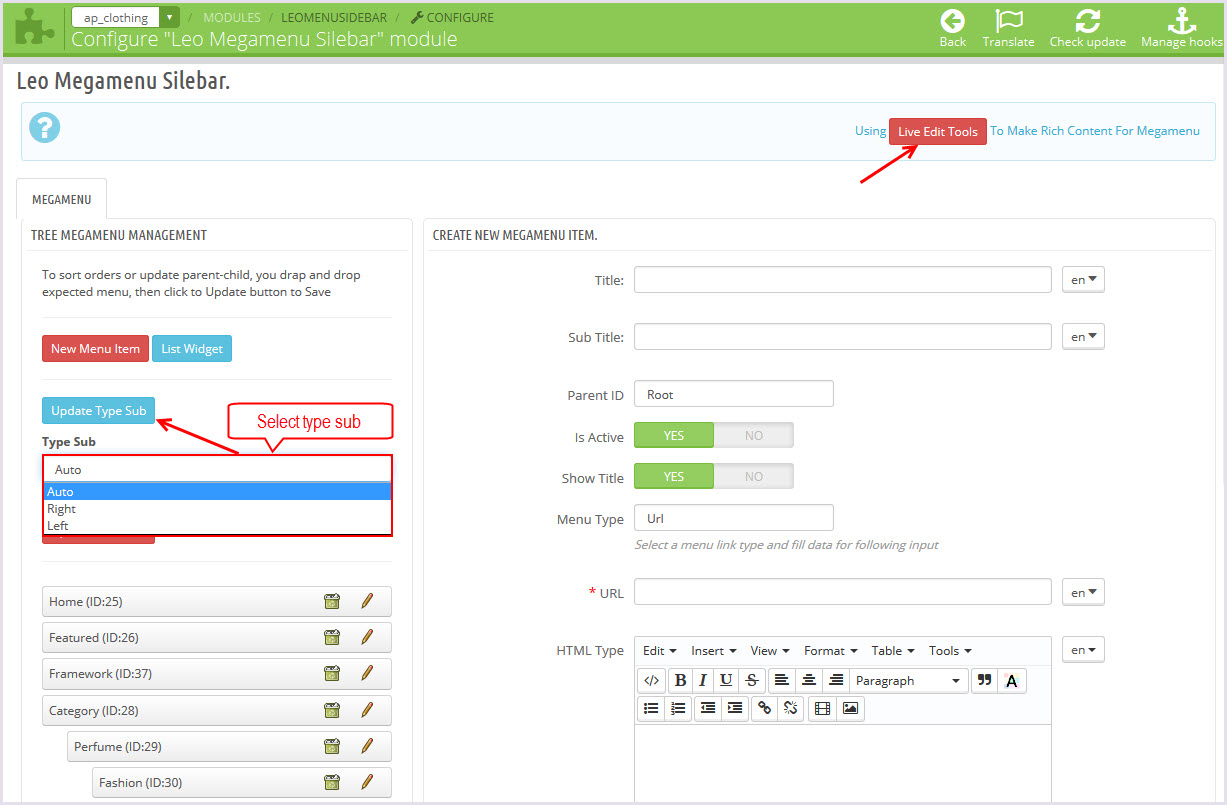This screenshot has width=1227, height=805.
Task: Click the Title input field
Action: [x=843, y=280]
